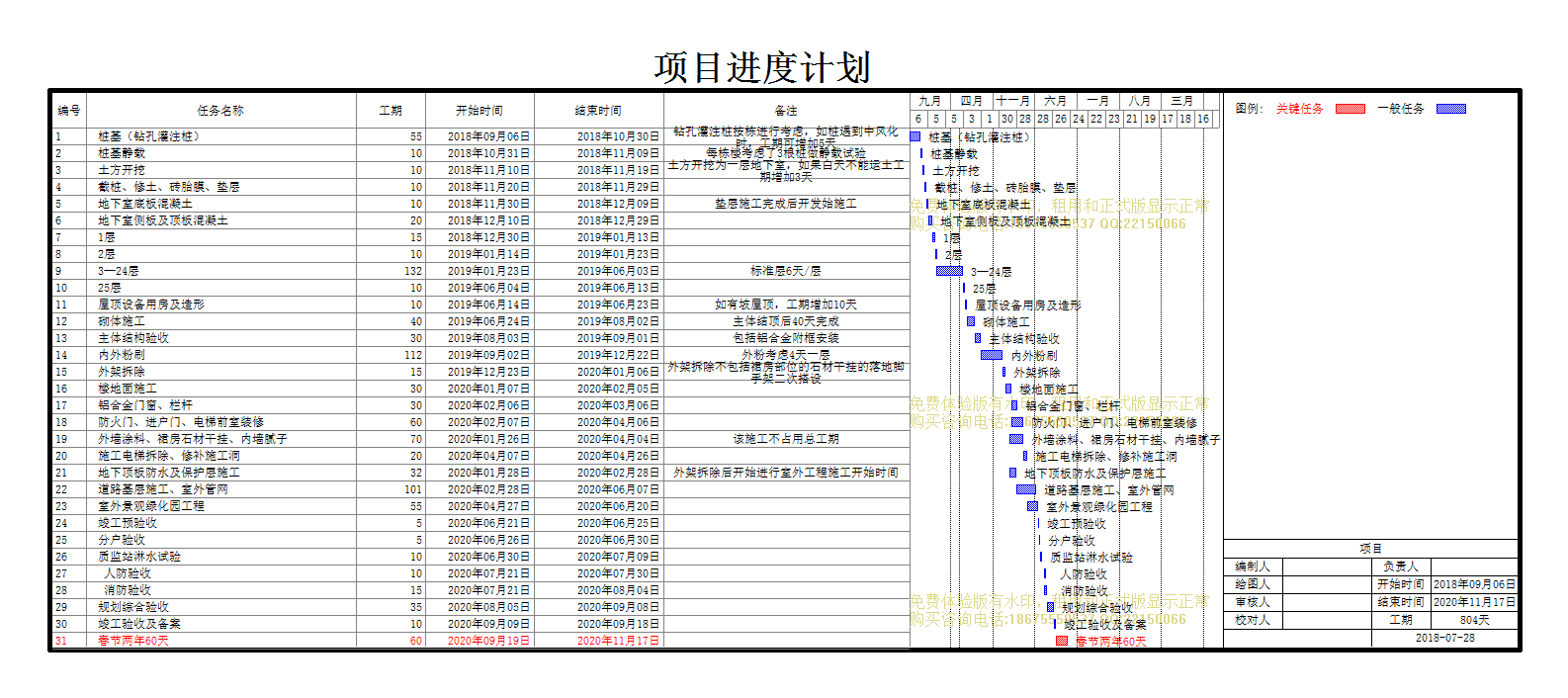The image size is (1568, 698).
Task: Click the start date of 桩基(钻孔灌注桩) row
Action: [x=488, y=136]
